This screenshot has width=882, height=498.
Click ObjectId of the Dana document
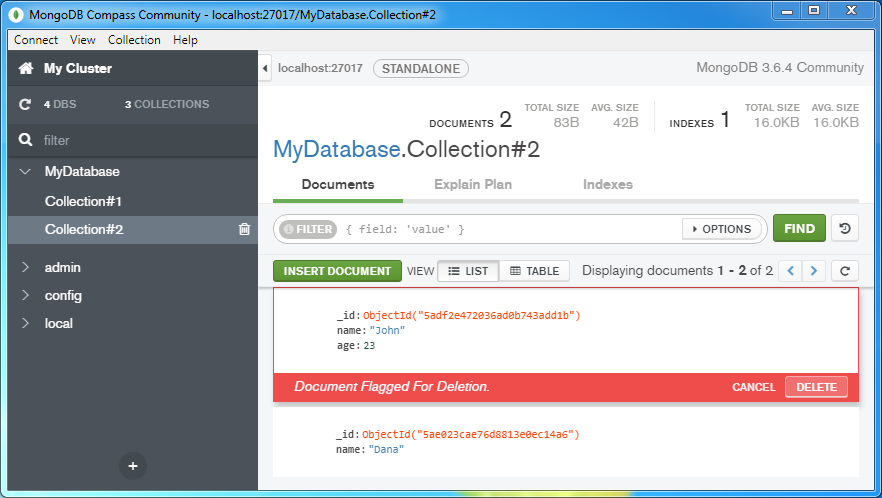pos(471,434)
